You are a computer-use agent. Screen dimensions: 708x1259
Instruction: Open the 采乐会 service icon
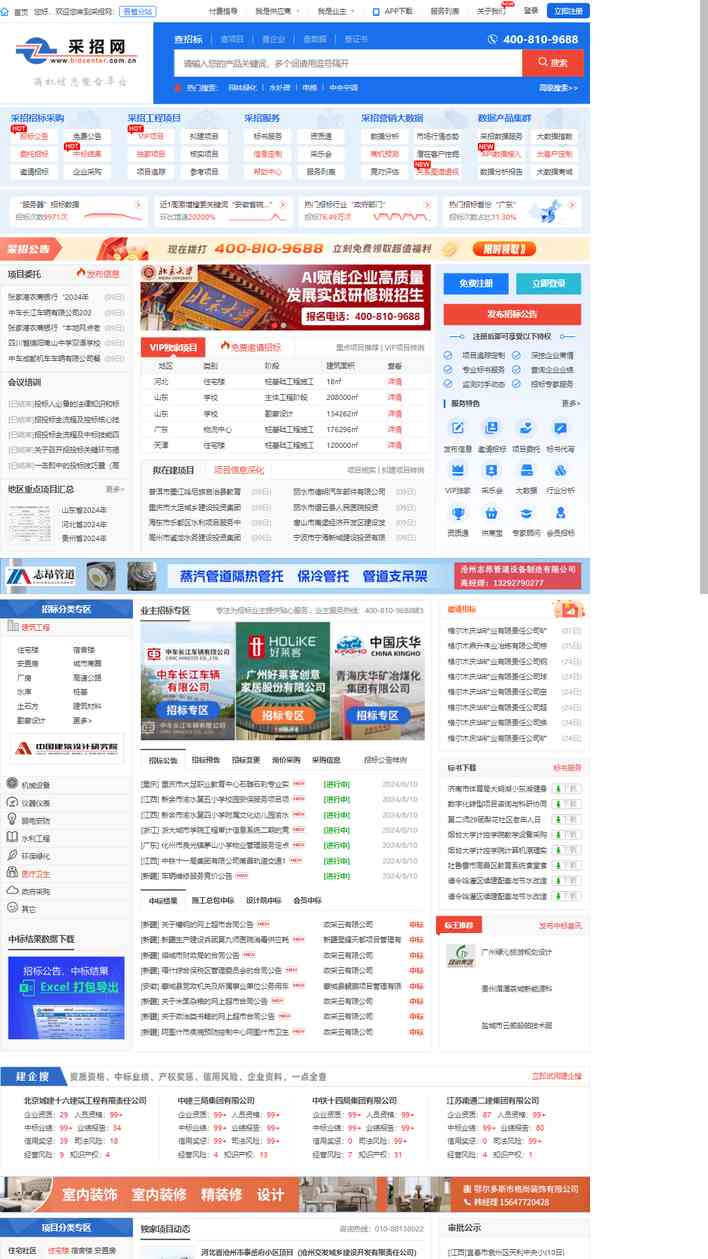pos(492,470)
